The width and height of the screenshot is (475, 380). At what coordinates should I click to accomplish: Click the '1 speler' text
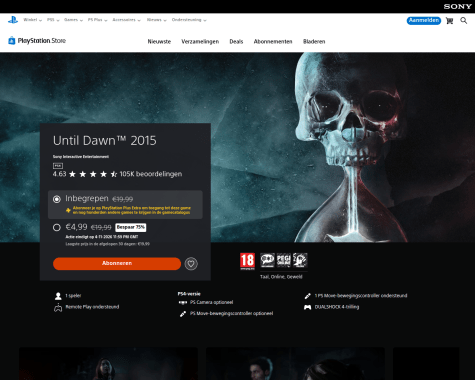pyautogui.click(x=73, y=296)
